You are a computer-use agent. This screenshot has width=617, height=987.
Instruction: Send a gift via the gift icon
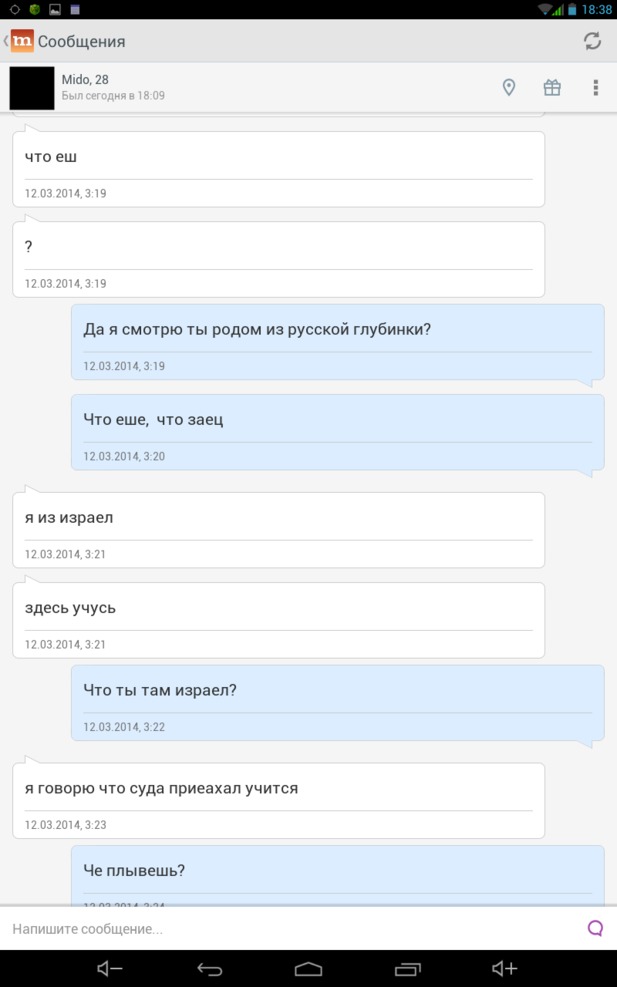coord(552,87)
